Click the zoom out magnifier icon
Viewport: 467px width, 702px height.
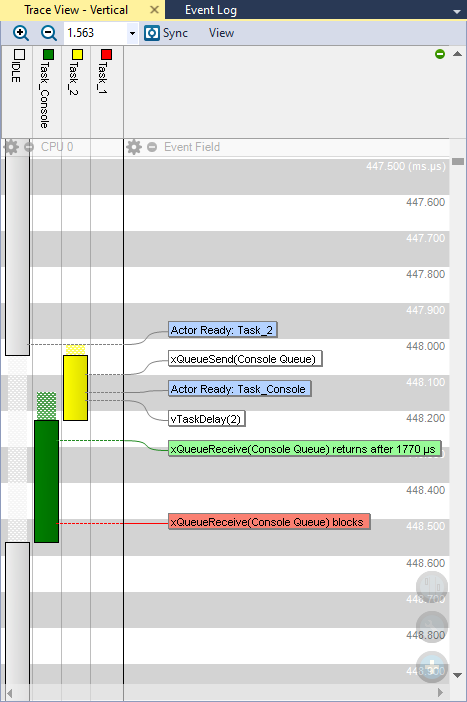pos(48,33)
